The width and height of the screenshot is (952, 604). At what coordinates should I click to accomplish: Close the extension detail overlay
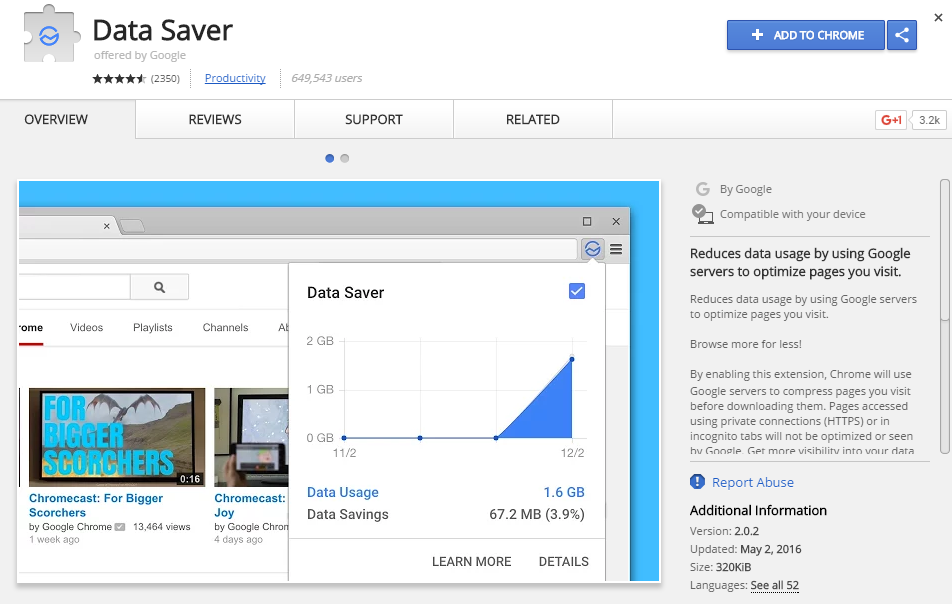938,18
